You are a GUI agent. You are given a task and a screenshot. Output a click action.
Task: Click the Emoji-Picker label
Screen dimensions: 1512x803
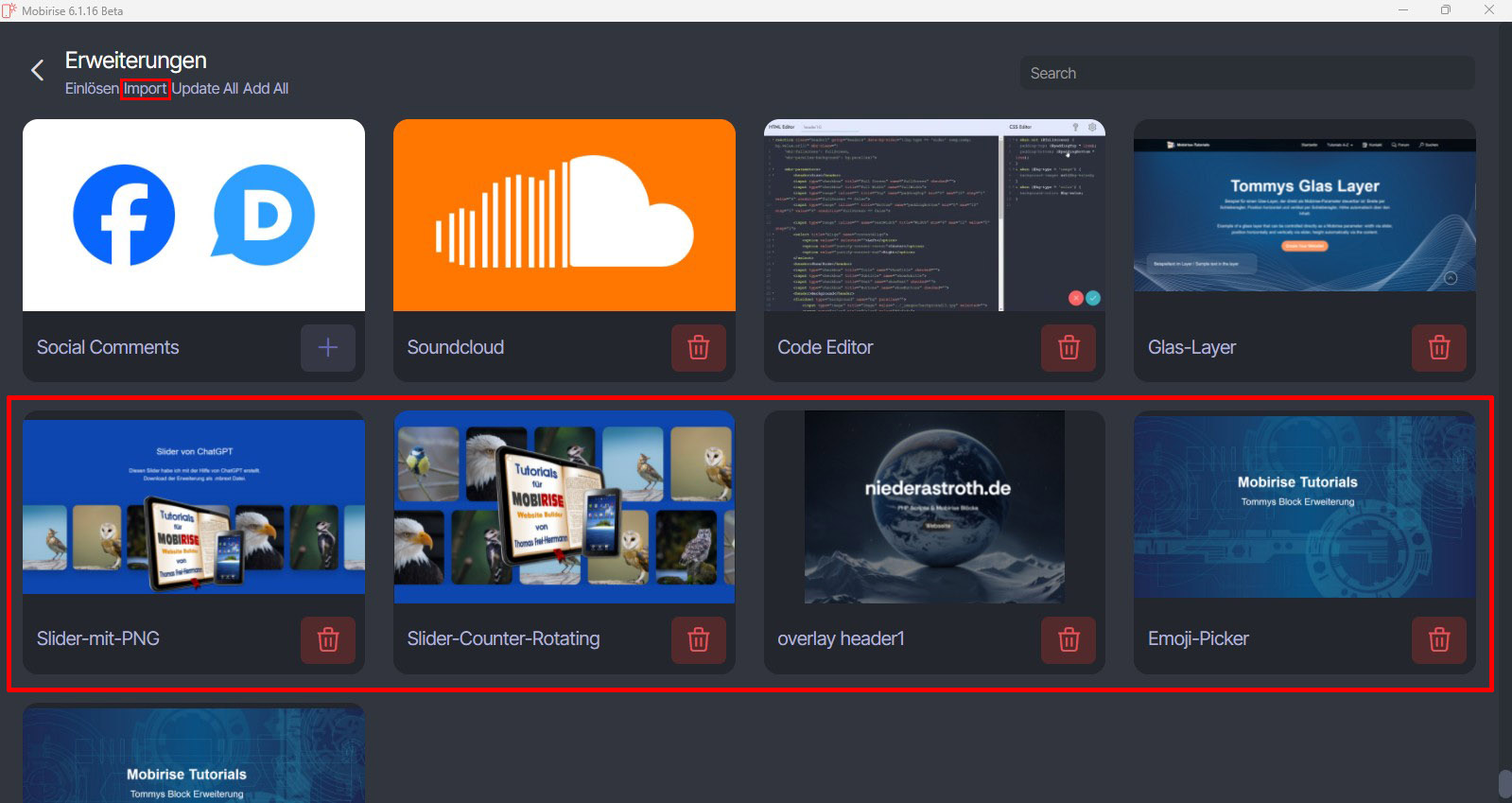point(1199,638)
